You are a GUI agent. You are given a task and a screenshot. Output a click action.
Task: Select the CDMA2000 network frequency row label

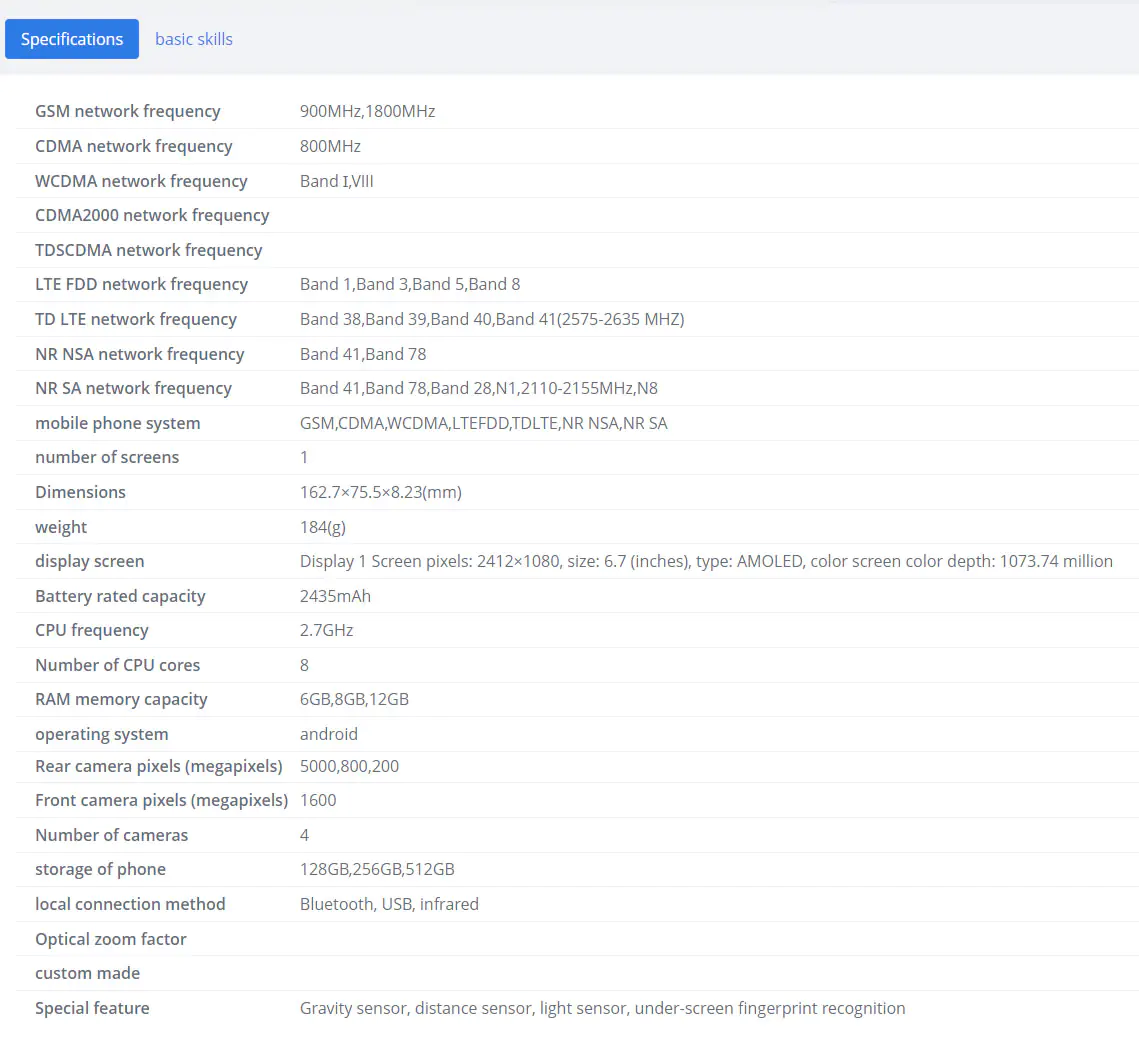pyautogui.click(x=153, y=215)
